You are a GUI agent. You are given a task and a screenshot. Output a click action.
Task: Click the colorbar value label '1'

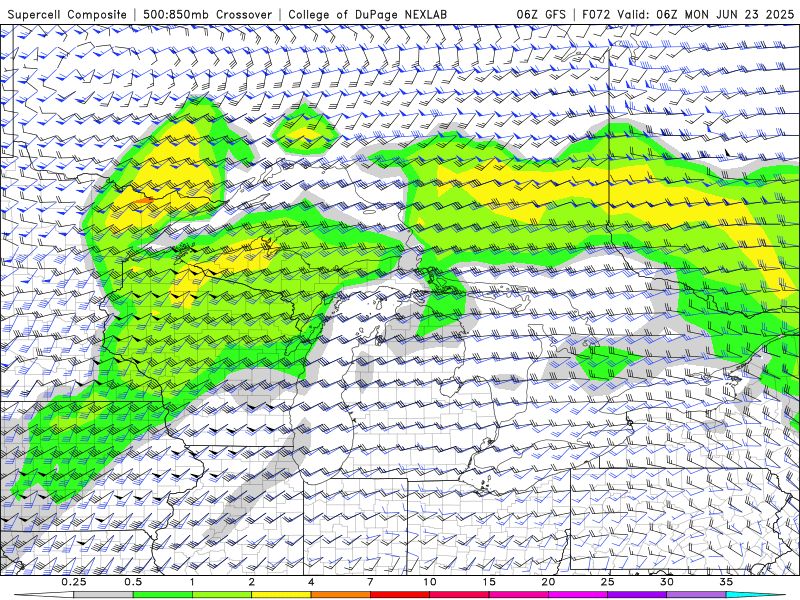tap(192, 582)
